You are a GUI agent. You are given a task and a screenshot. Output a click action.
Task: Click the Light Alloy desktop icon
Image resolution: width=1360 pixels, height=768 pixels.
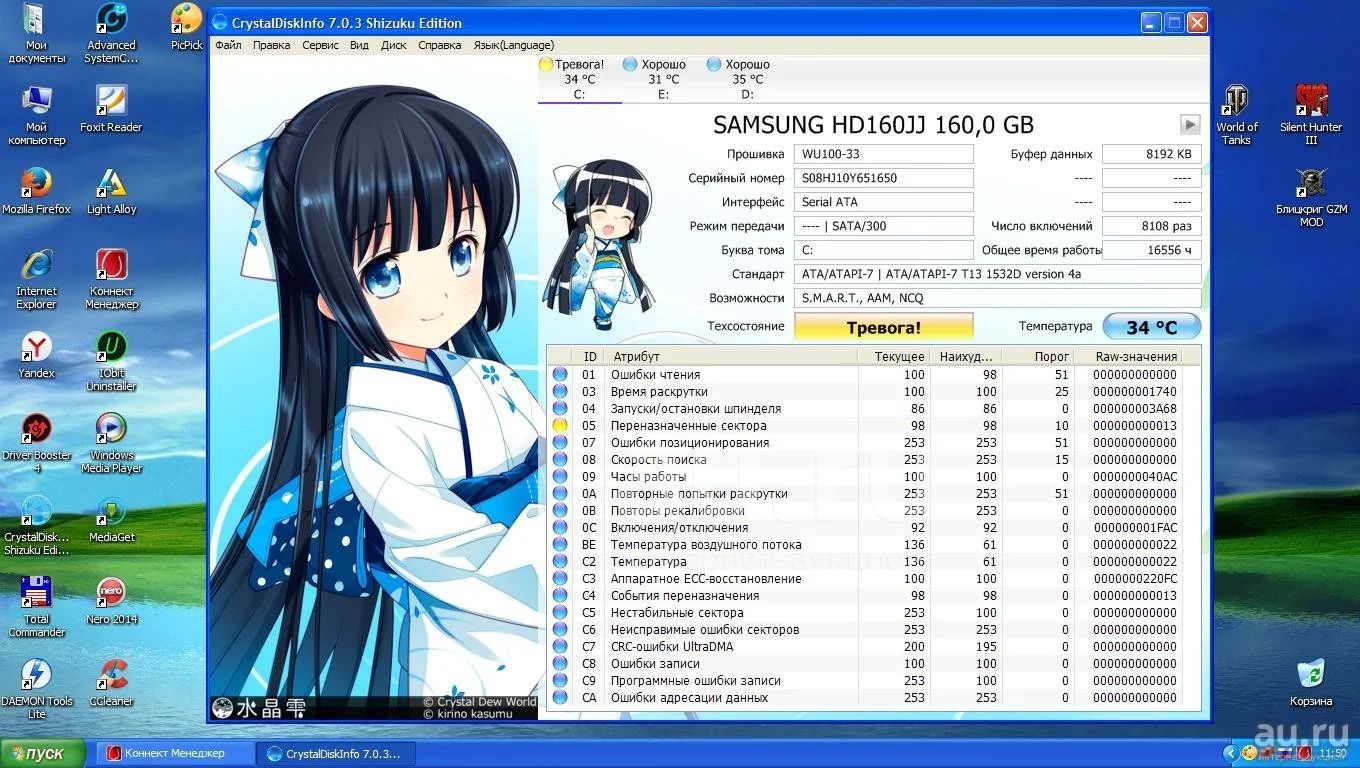pos(111,192)
